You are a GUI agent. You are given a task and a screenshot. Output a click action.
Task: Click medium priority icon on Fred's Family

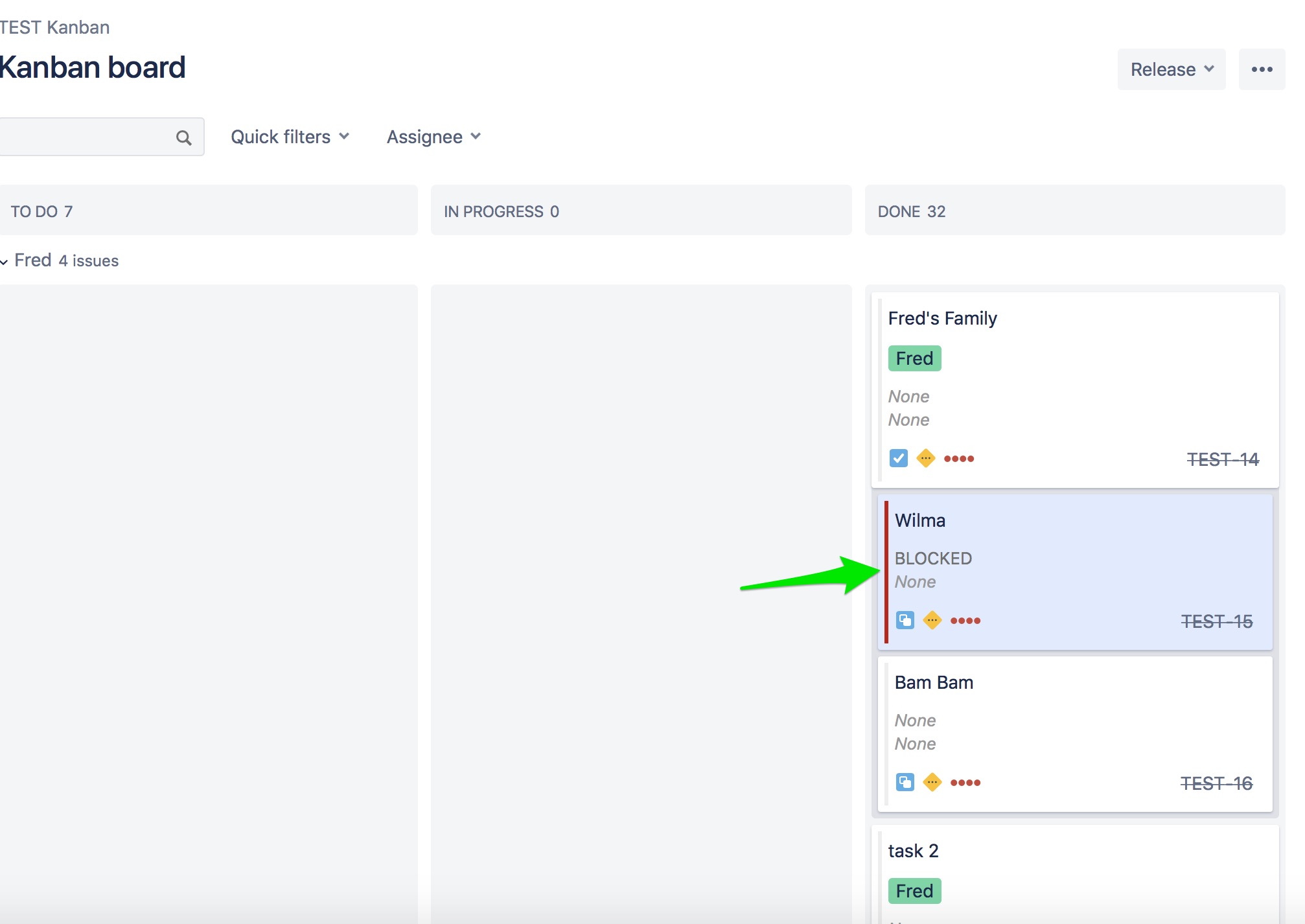tap(925, 459)
